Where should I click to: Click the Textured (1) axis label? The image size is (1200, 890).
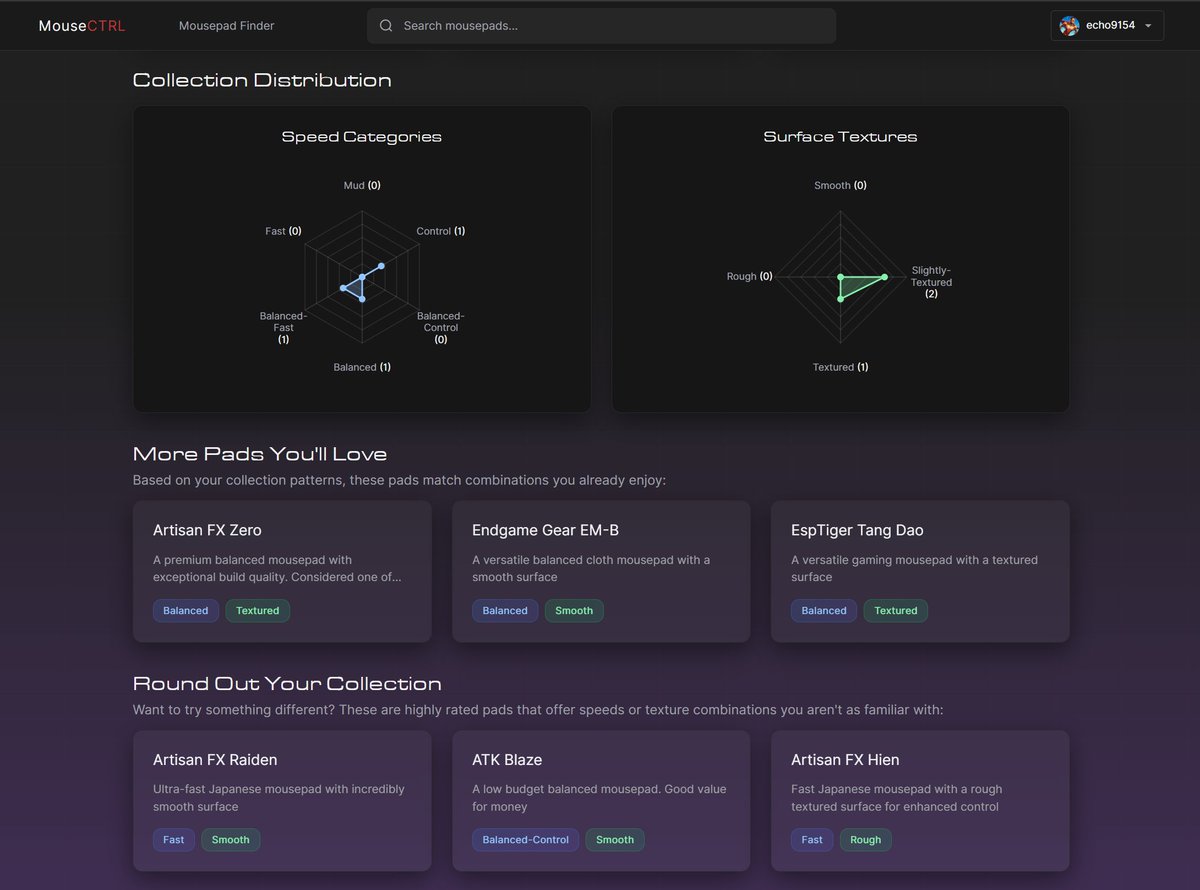click(840, 367)
